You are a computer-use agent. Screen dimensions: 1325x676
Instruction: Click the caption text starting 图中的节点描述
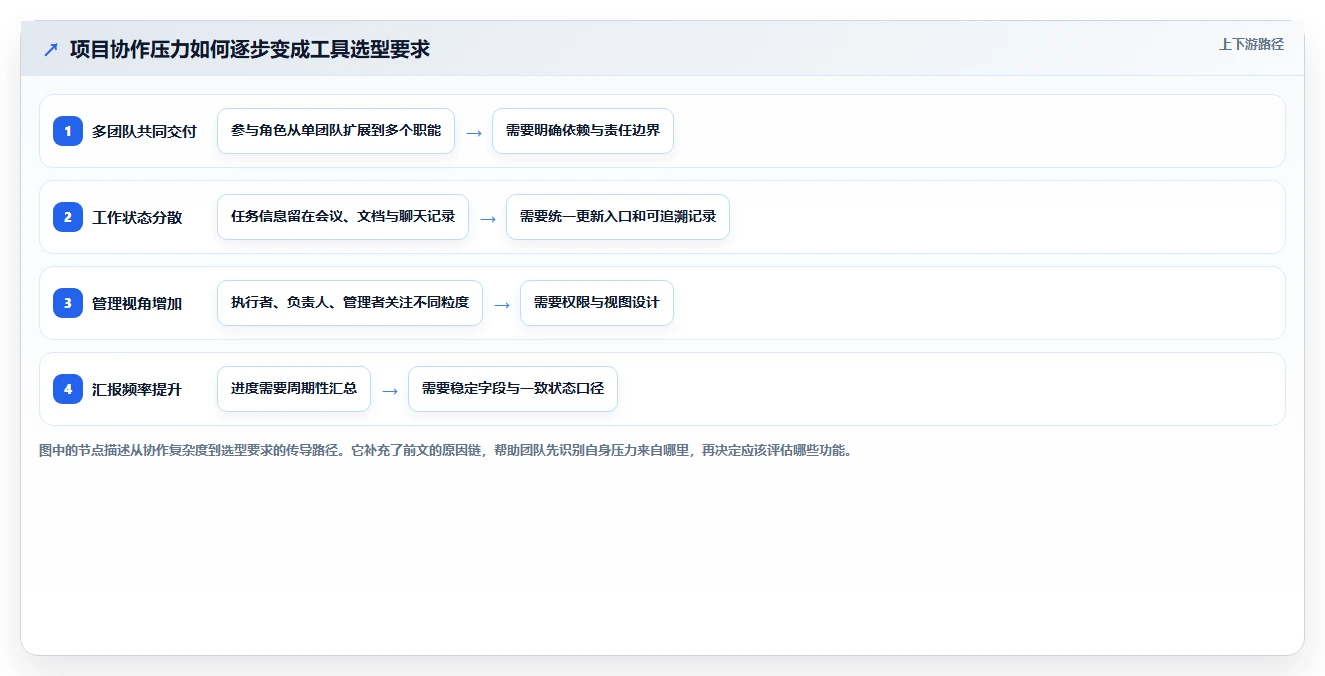(445, 451)
